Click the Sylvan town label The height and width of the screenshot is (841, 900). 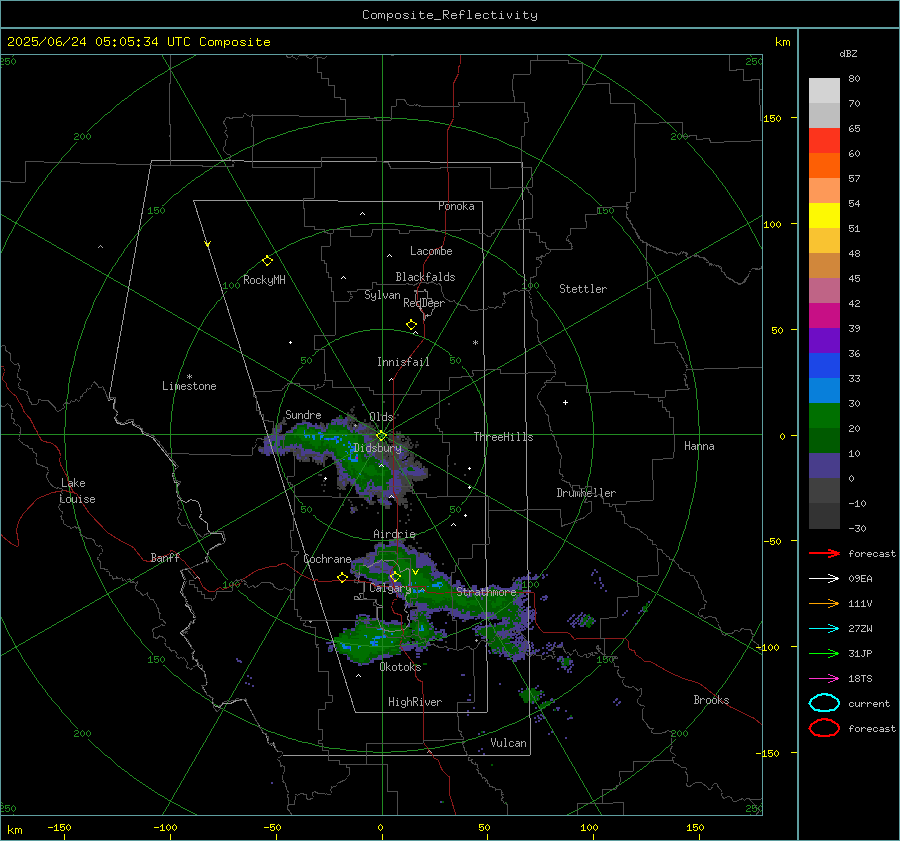pyautogui.click(x=382, y=295)
